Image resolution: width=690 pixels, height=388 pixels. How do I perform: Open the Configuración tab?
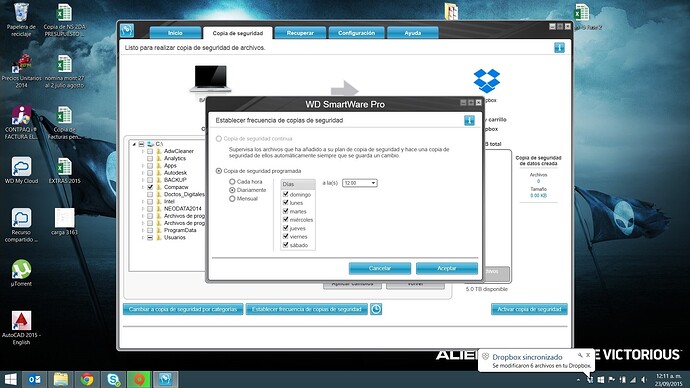click(356, 33)
